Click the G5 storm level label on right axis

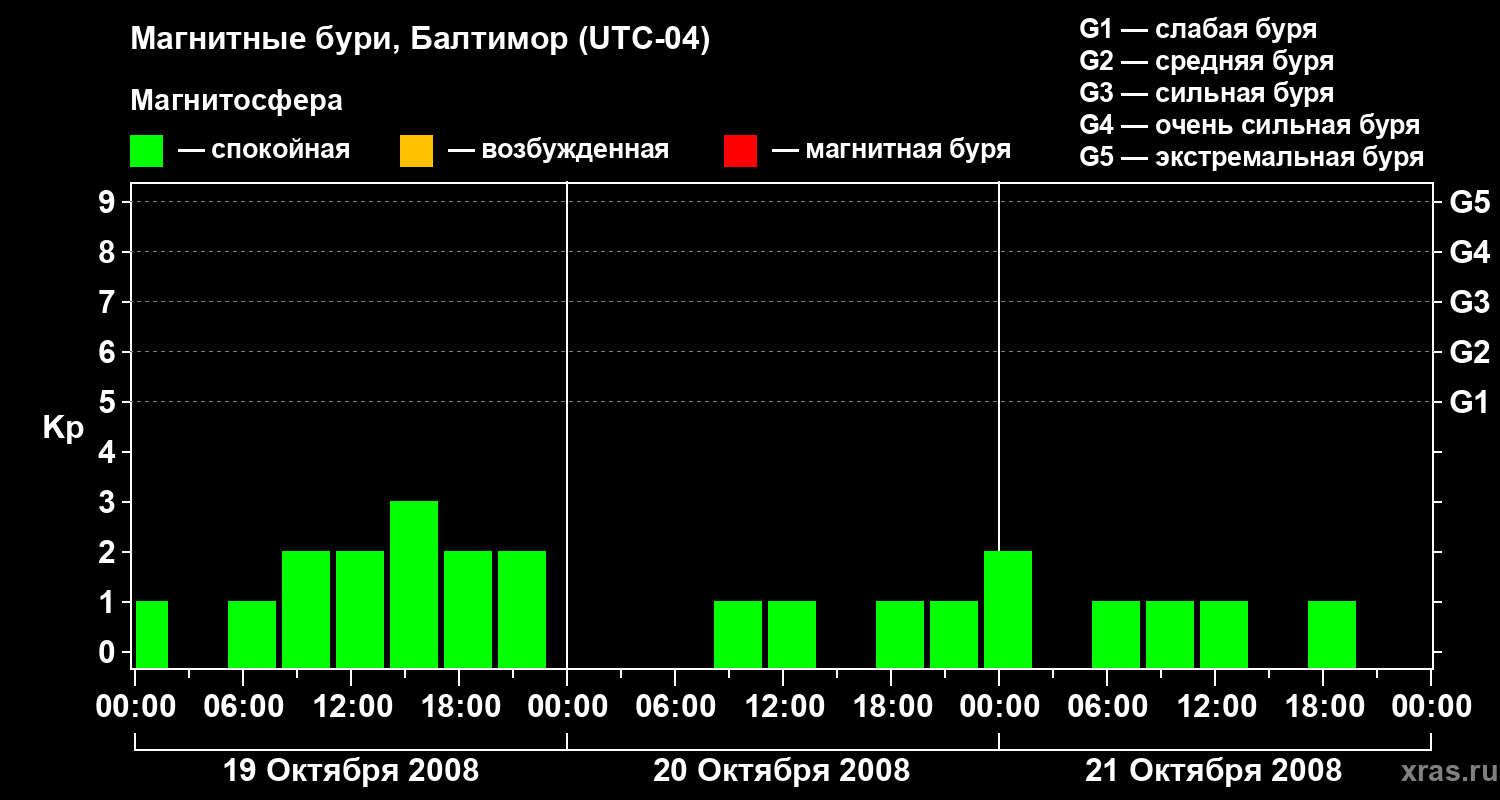coord(1470,202)
